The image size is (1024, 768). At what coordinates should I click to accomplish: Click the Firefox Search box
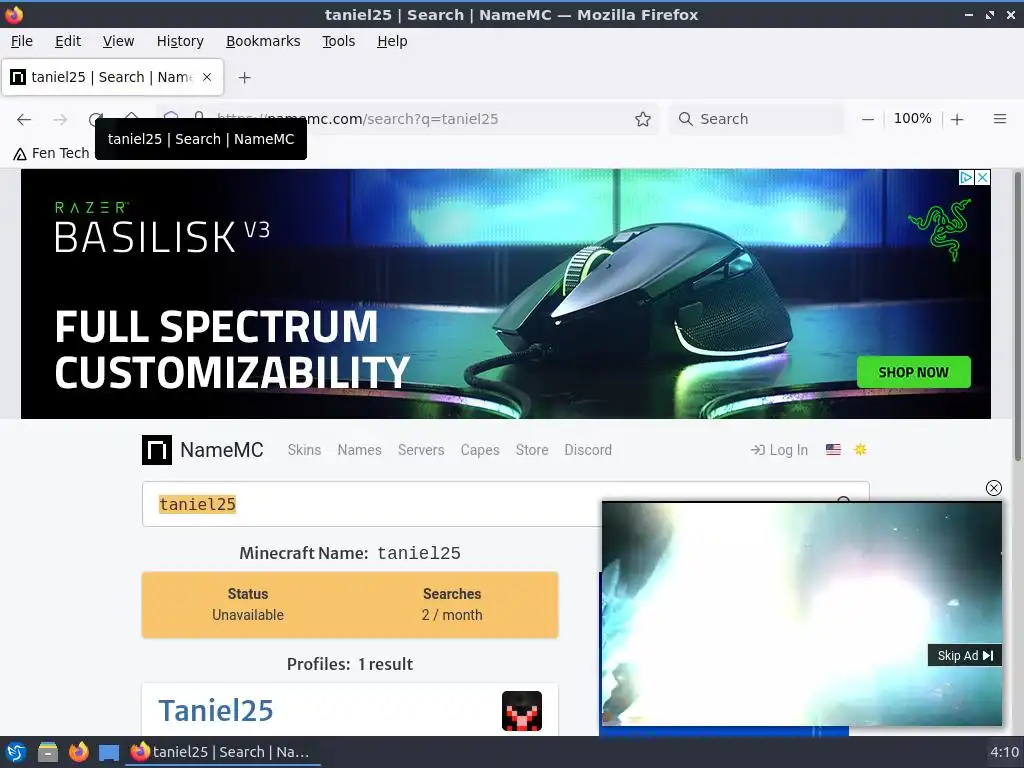coord(756,119)
